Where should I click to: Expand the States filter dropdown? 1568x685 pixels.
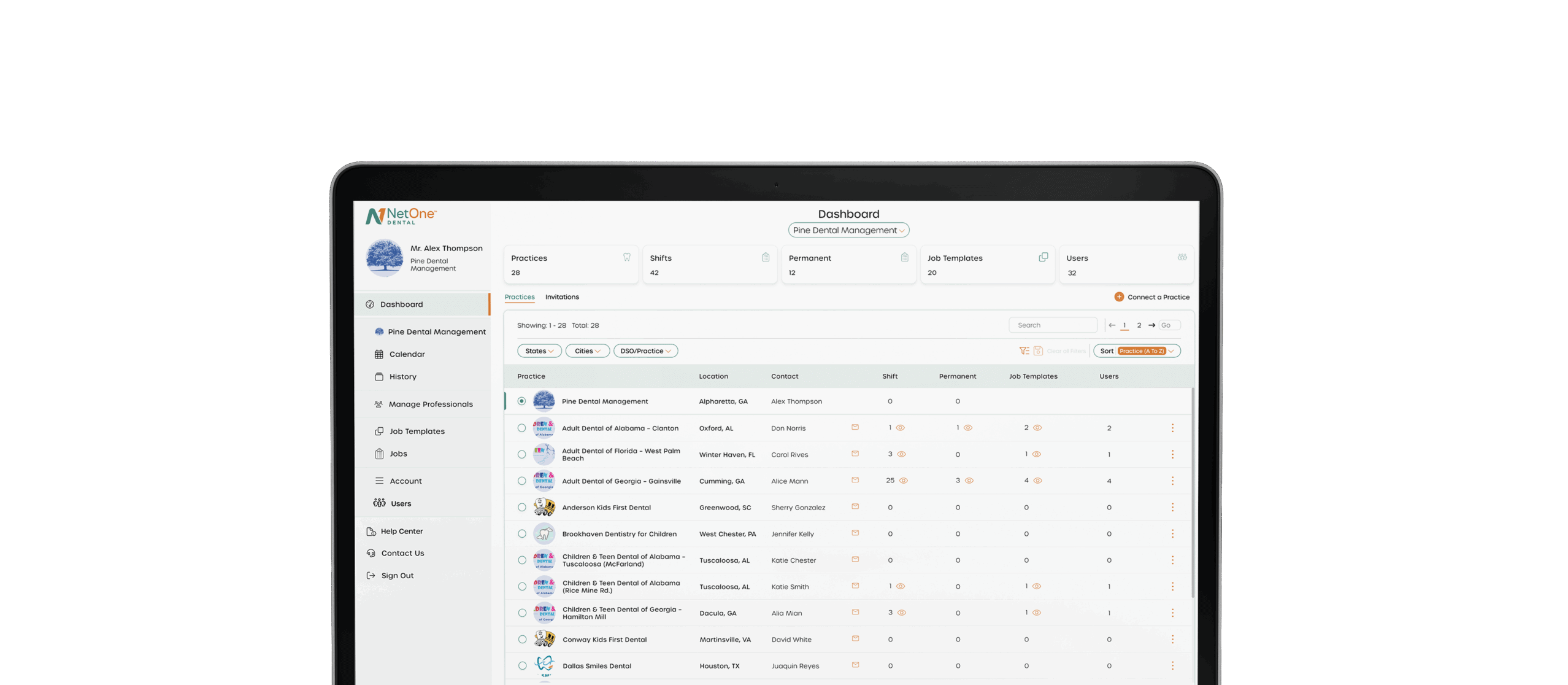(x=539, y=351)
